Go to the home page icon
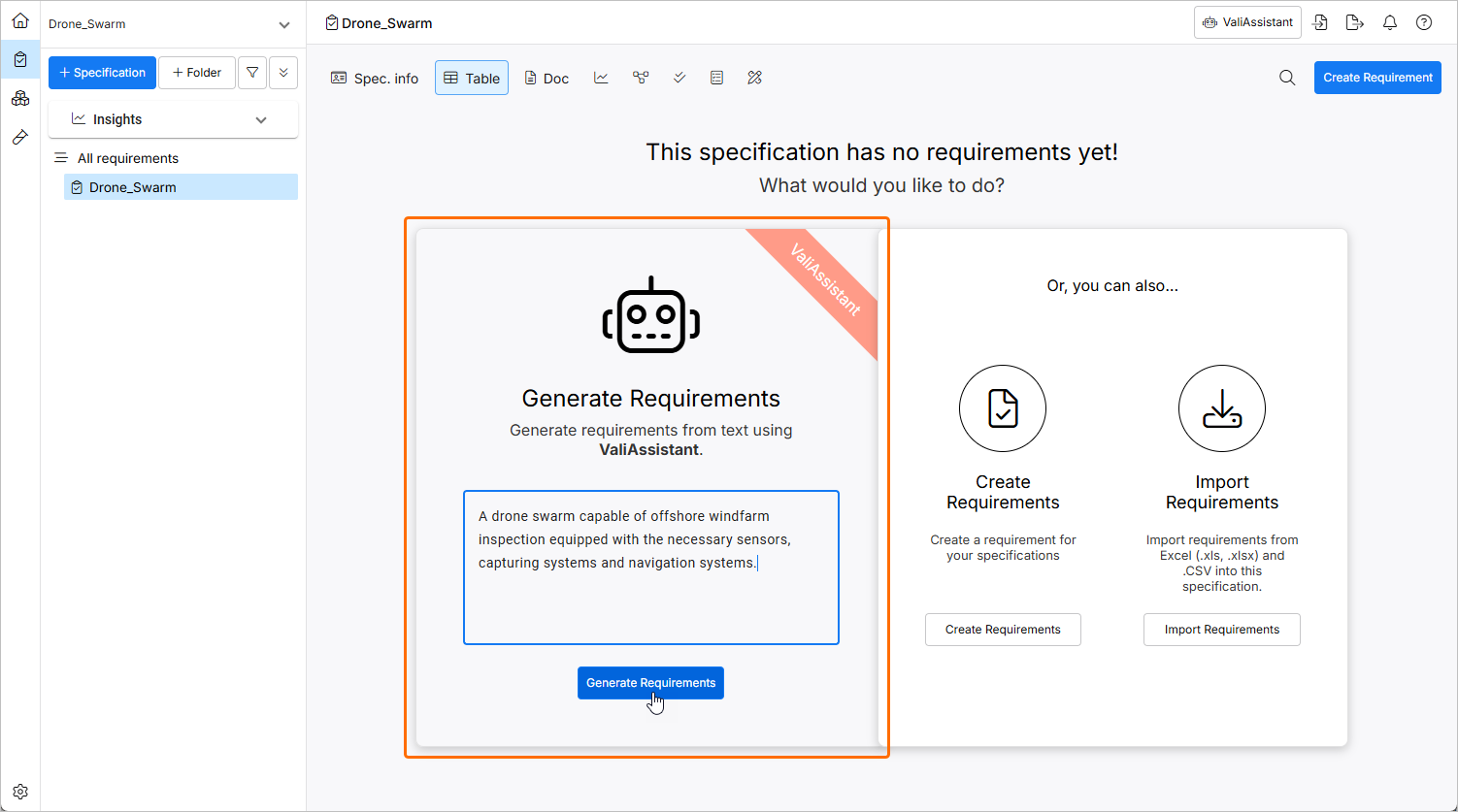Image resolution: width=1458 pixels, height=812 pixels. pyautogui.click(x=20, y=20)
